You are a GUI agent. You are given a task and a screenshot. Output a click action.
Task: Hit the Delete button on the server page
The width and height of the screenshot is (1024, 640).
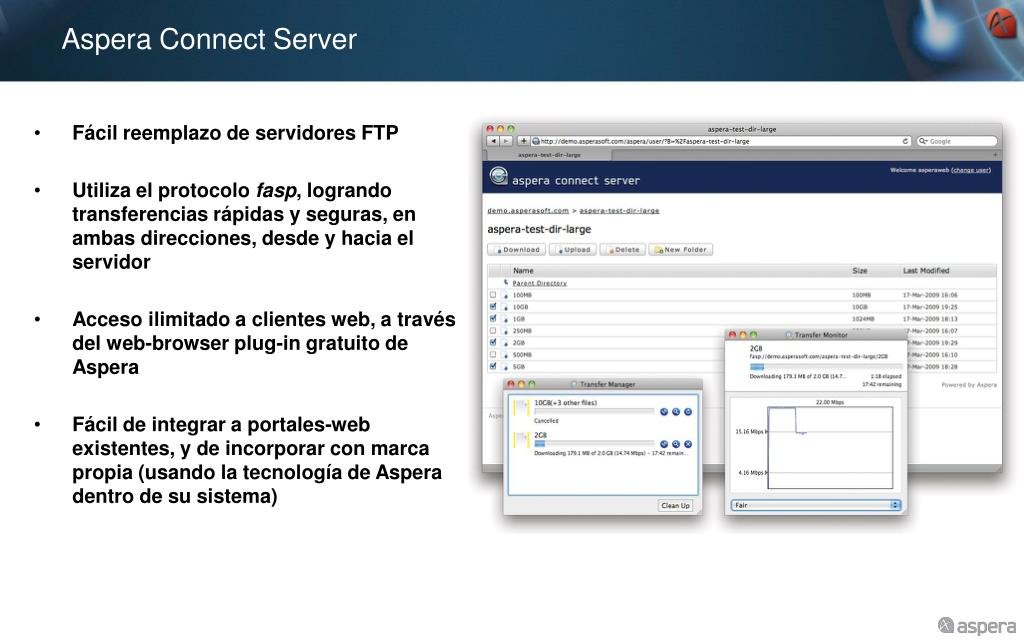tap(622, 249)
